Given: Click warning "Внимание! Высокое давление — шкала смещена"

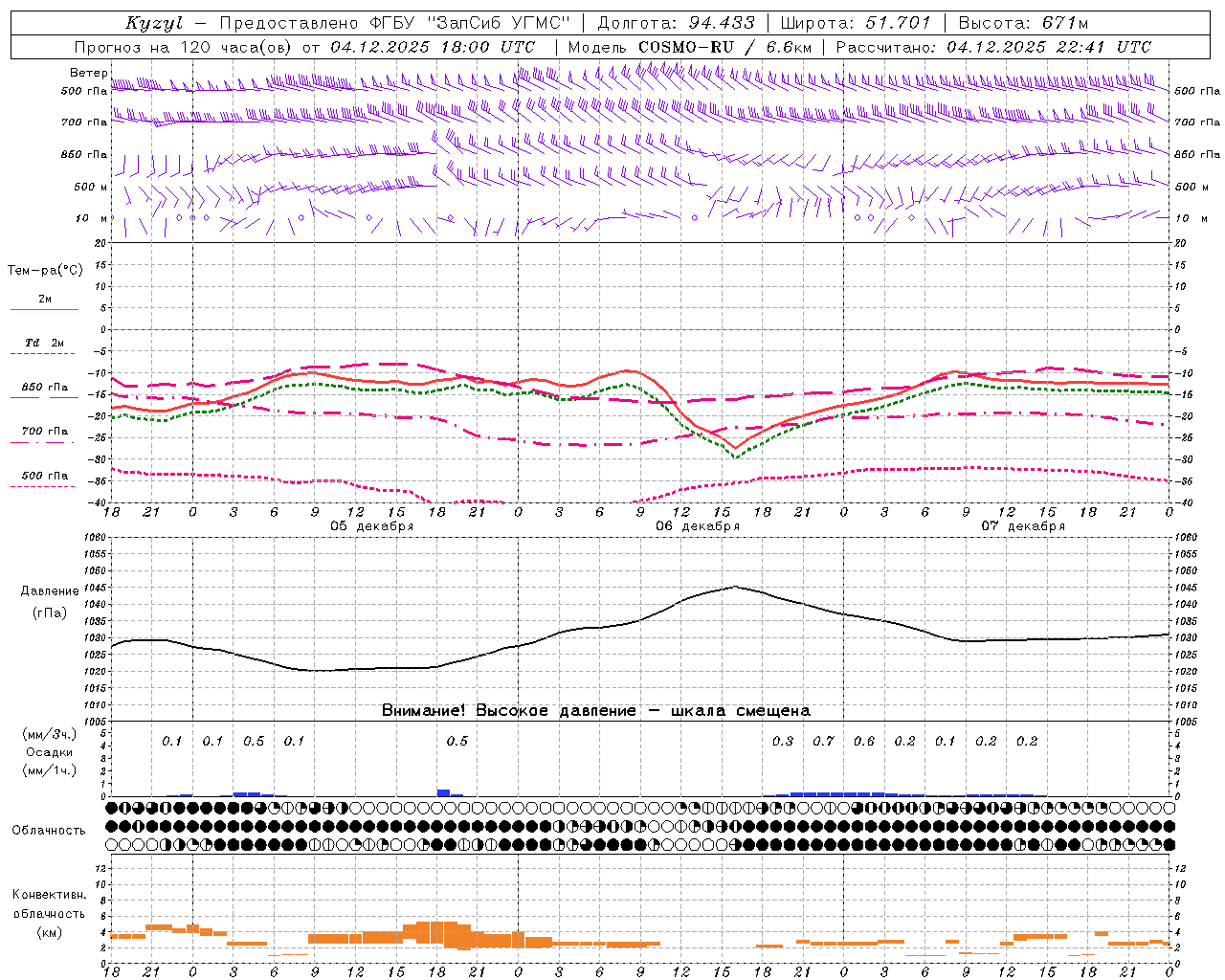Looking at the screenshot, I should tap(595, 710).
